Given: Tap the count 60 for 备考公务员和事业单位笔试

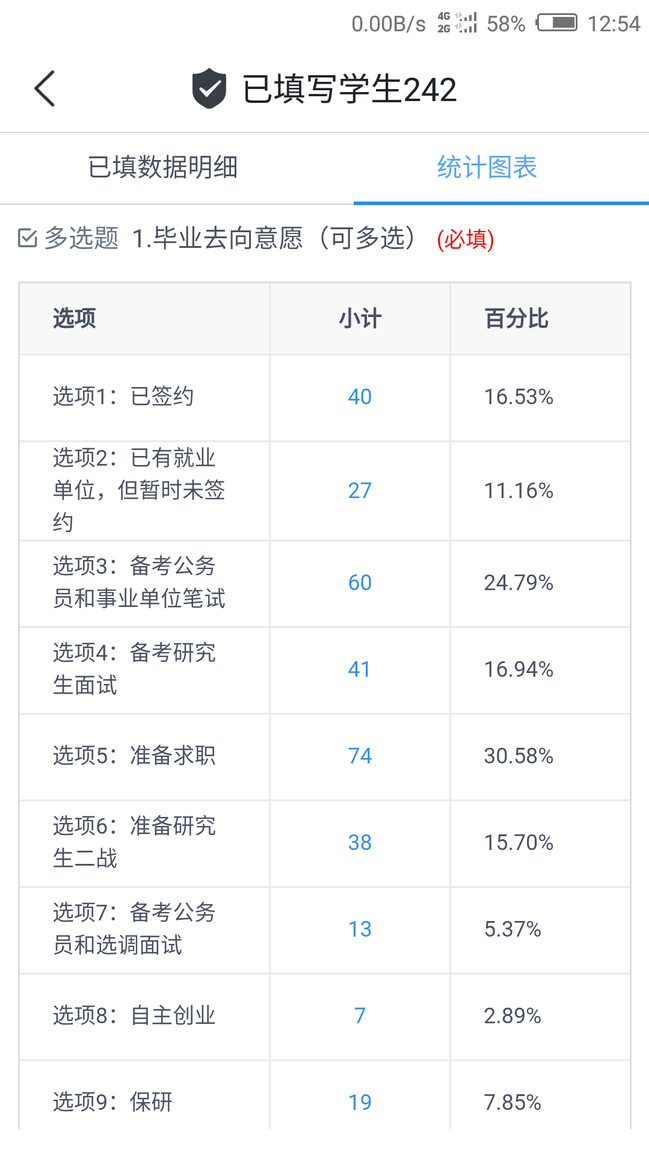Looking at the screenshot, I should pyautogui.click(x=360, y=583).
